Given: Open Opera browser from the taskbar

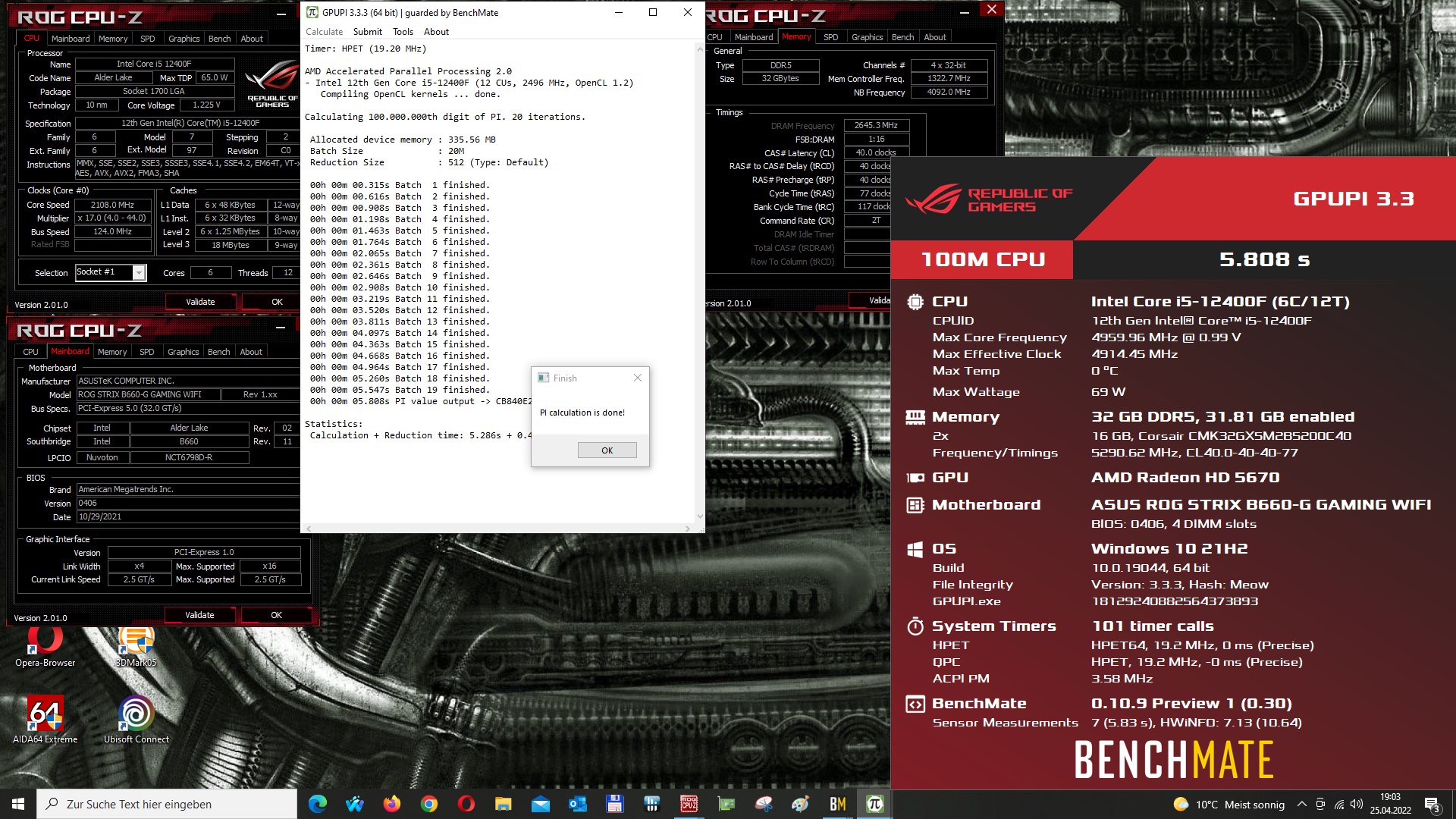Looking at the screenshot, I should pyautogui.click(x=466, y=804).
